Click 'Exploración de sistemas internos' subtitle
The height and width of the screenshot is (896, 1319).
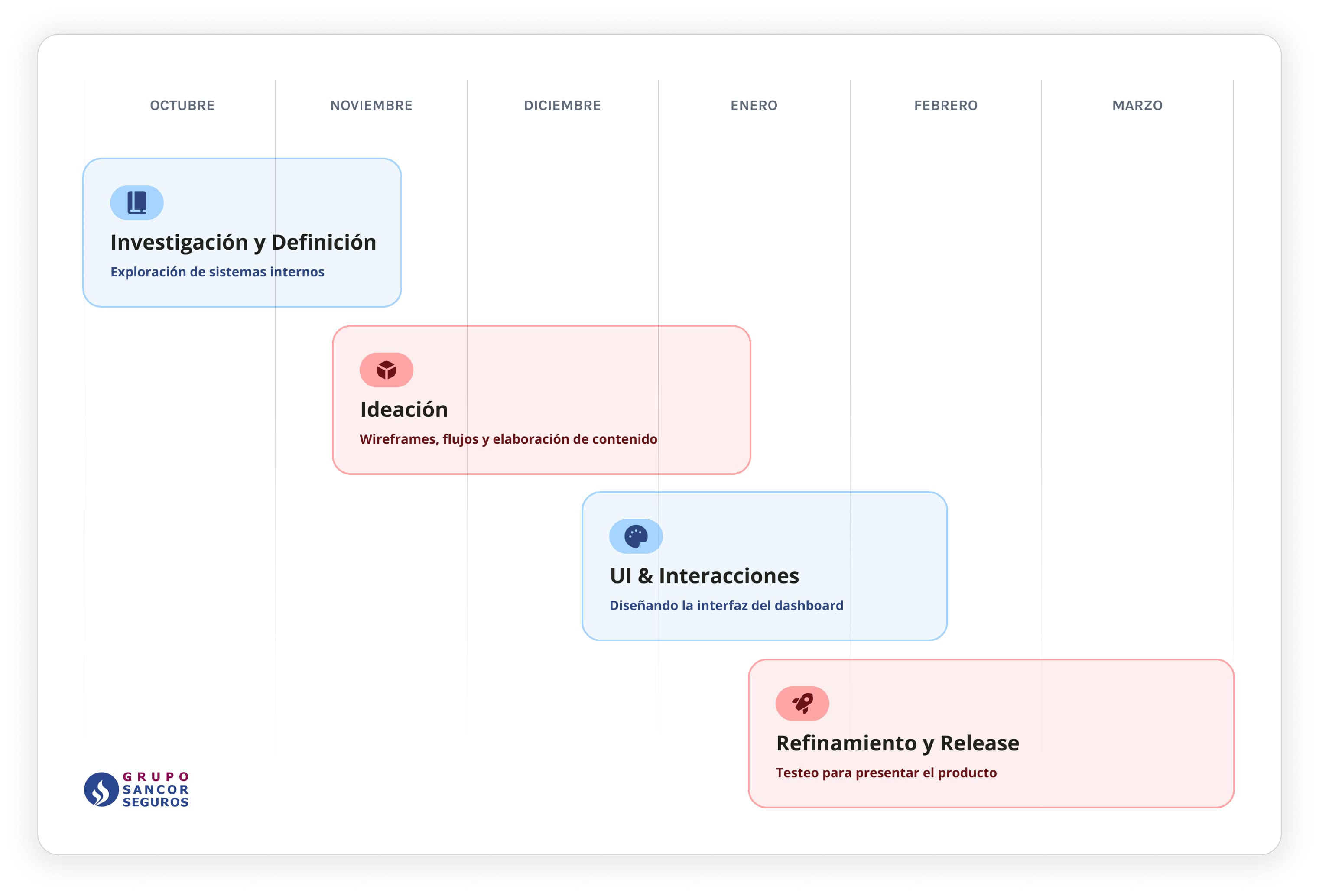pyautogui.click(x=218, y=272)
